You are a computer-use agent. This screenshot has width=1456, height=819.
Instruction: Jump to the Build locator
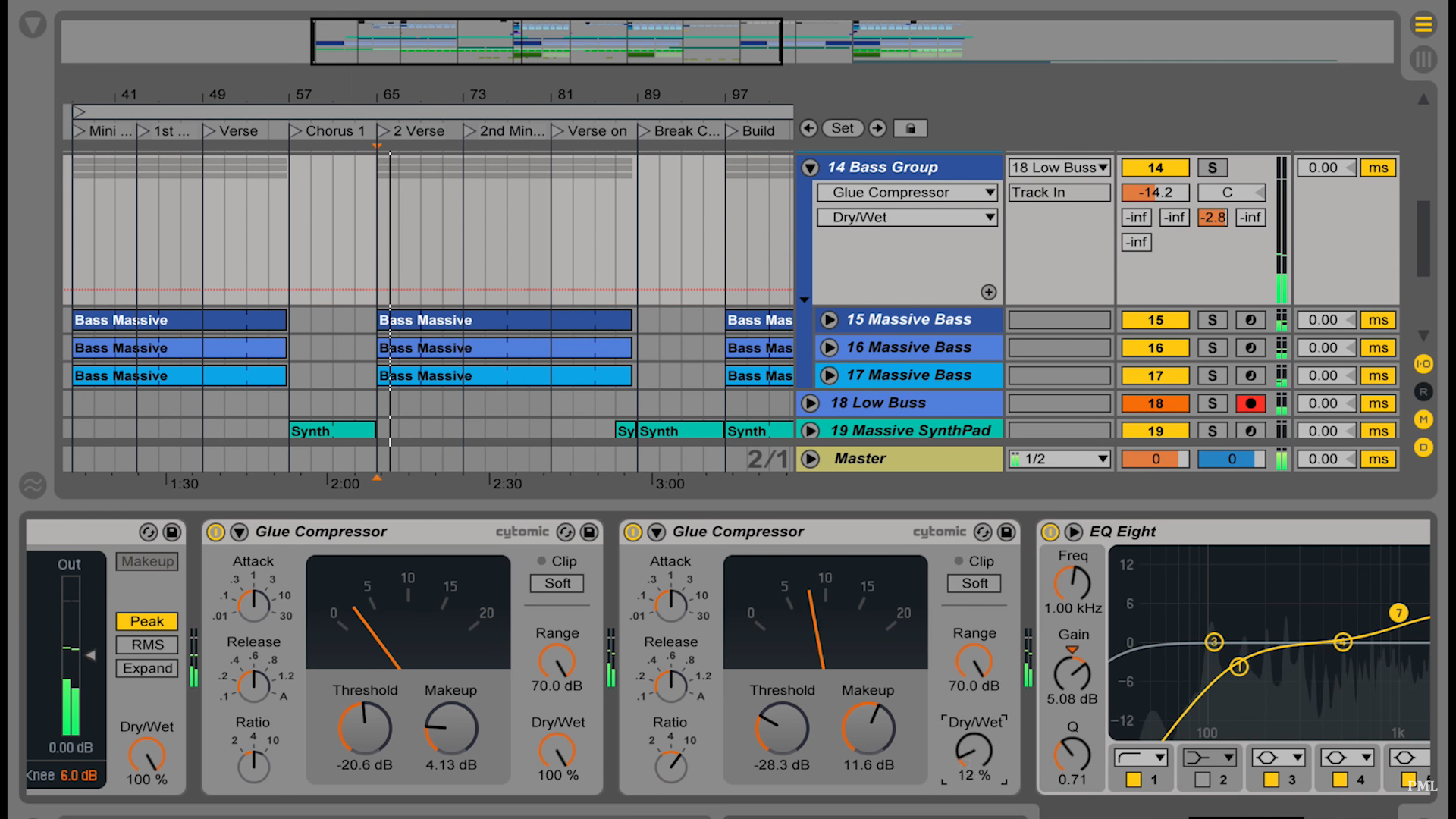coord(752,131)
